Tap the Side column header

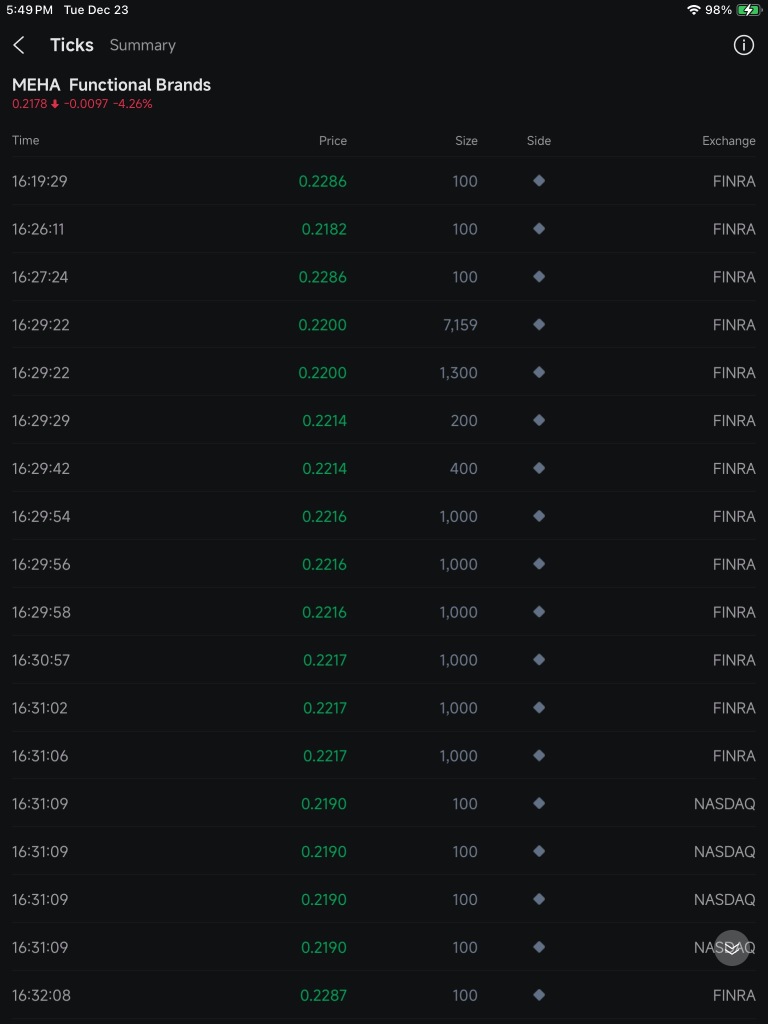pos(539,140)
